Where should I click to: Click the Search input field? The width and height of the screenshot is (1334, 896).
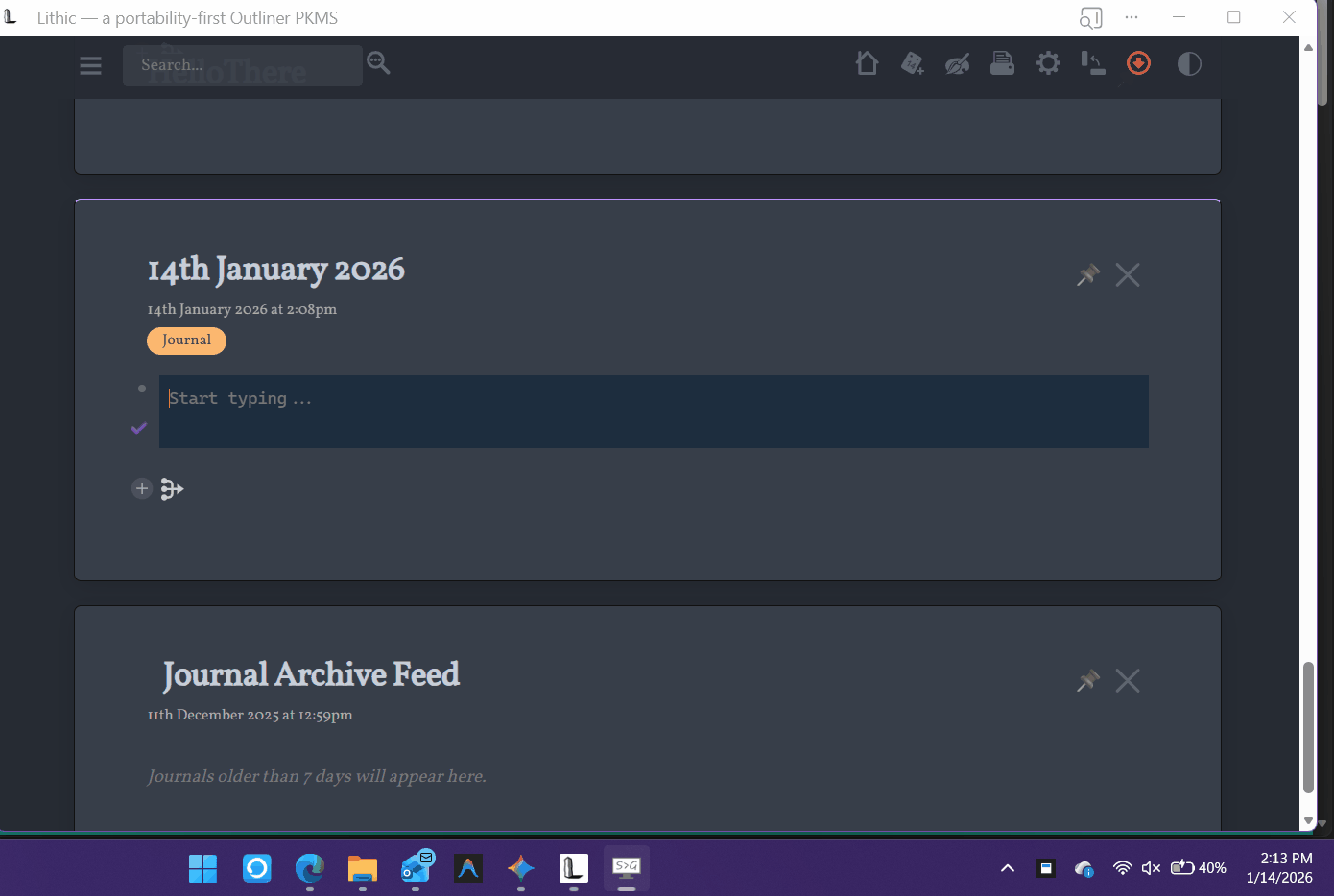click(242, 65)
